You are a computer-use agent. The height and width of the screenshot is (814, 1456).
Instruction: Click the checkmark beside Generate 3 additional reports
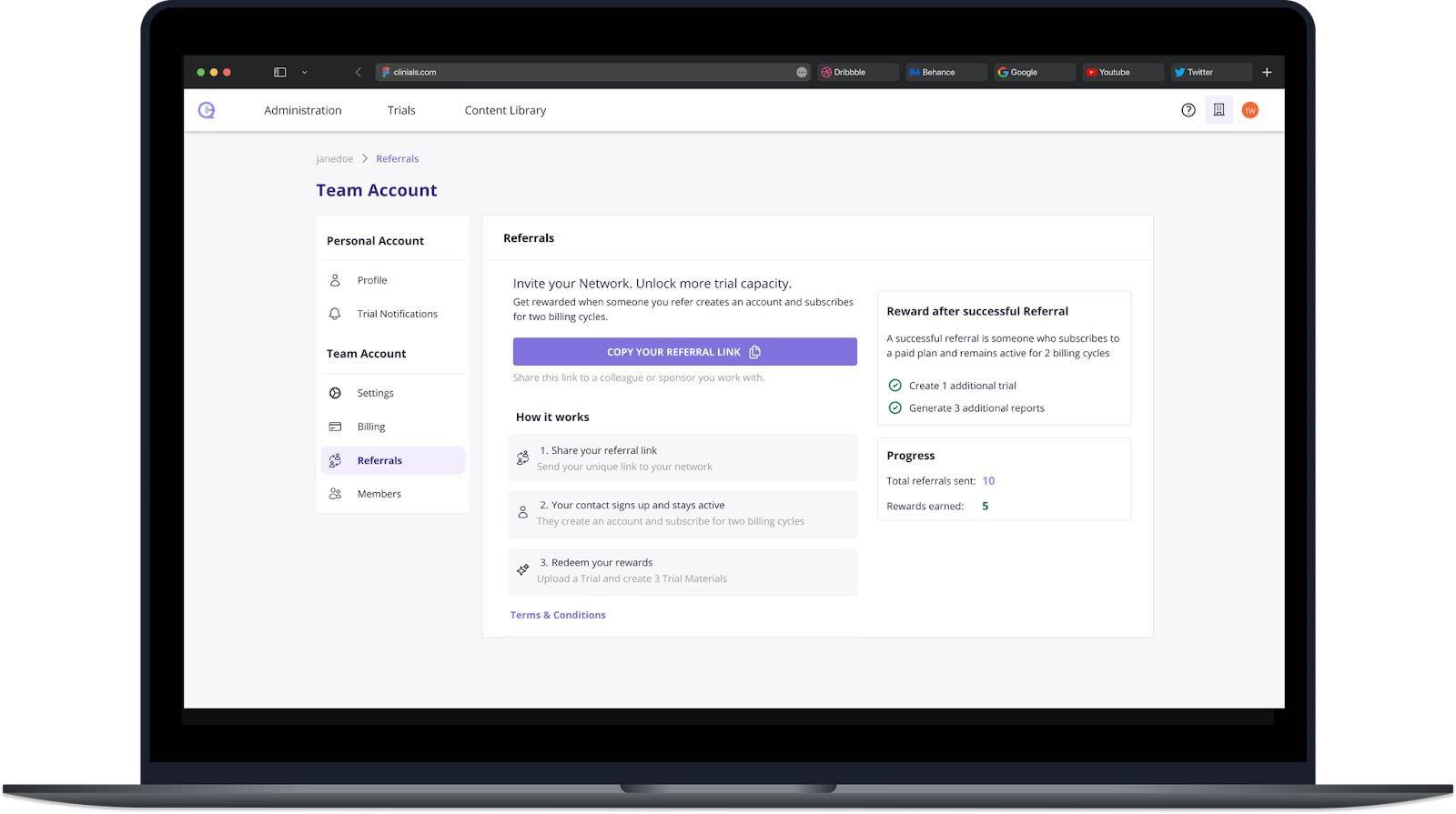(895, 408)
